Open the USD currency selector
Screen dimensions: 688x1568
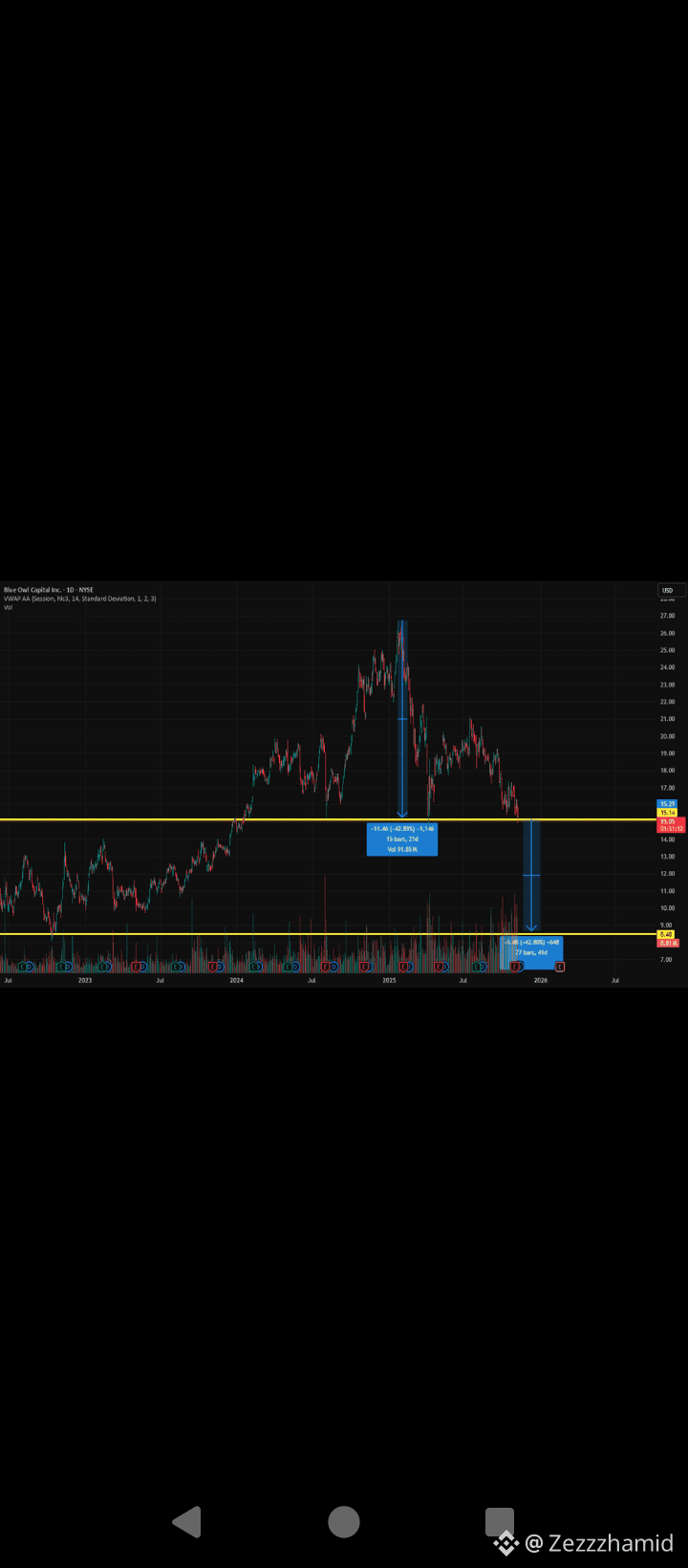pos(672,590)
